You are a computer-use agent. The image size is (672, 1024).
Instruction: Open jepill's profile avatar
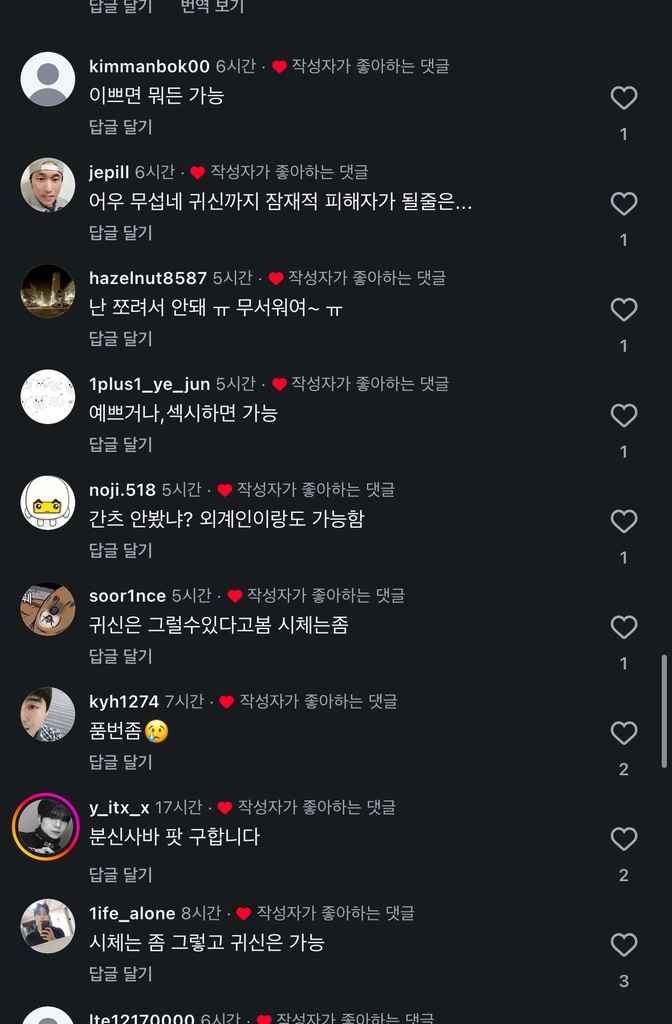pyautogui.click(x=48, y=185)
